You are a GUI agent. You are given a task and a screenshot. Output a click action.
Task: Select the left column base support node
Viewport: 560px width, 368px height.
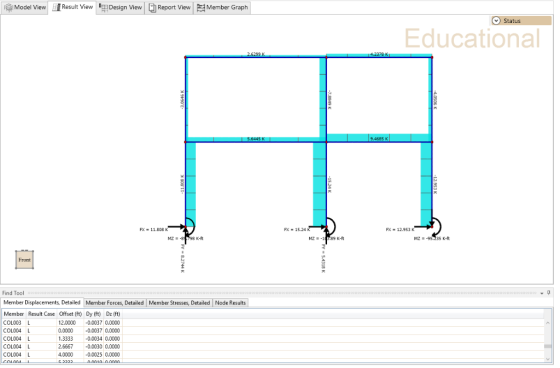pos(186,227)
